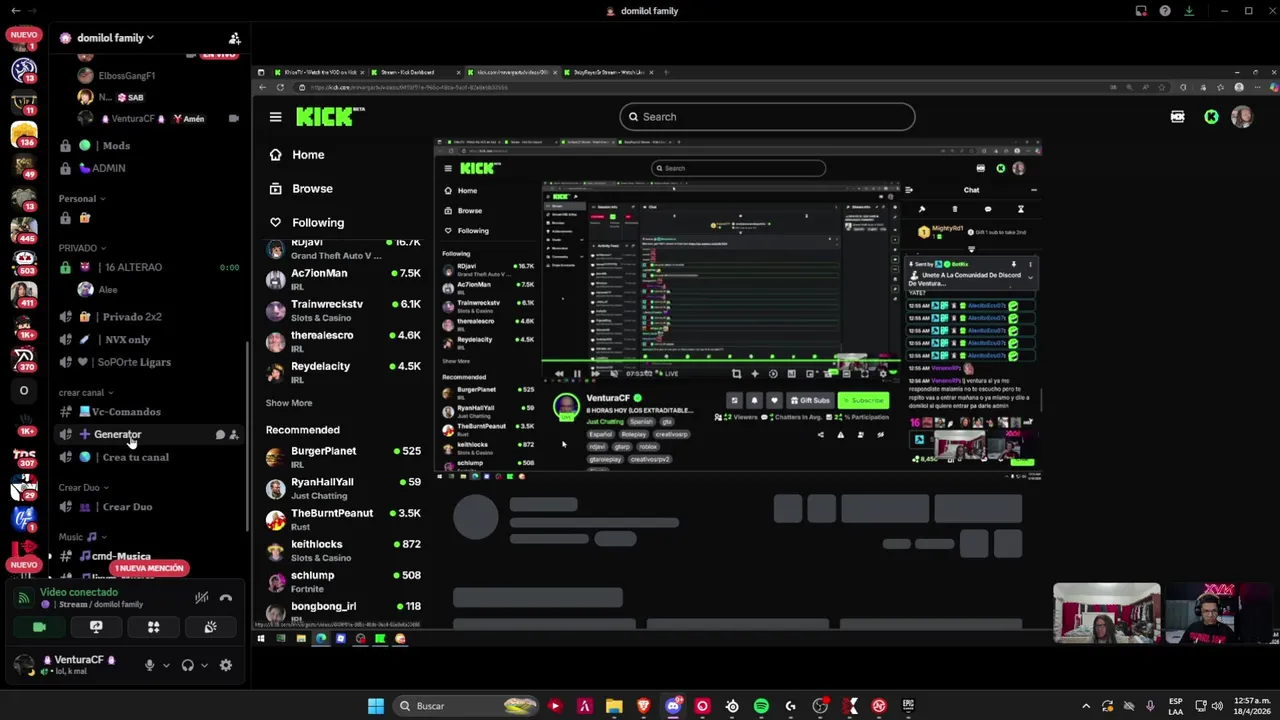Collapse the Personal category

82,198
